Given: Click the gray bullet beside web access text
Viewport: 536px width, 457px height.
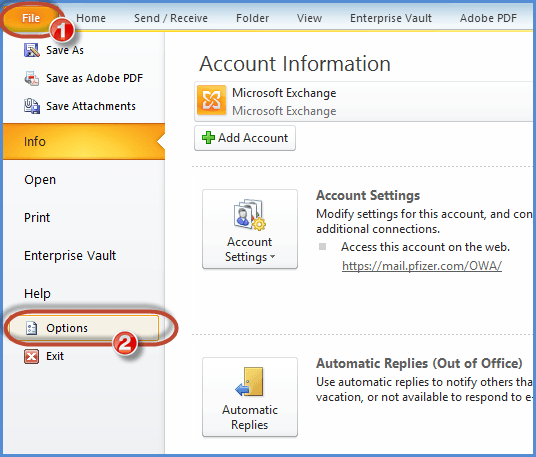Looking at the screenshot, I should tap(322, 246).
